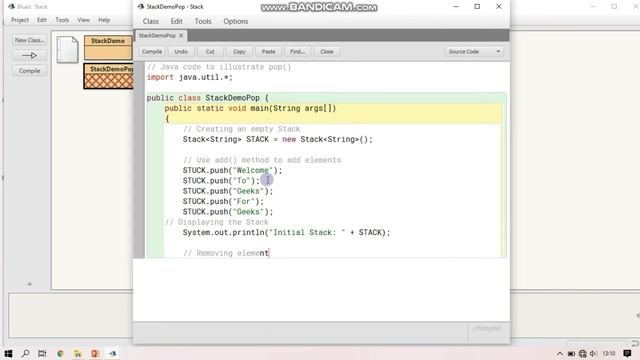The height and width of the screenshot is (360, 640).
Task: Select the dependency arrow tool
Action: [29, 56]
